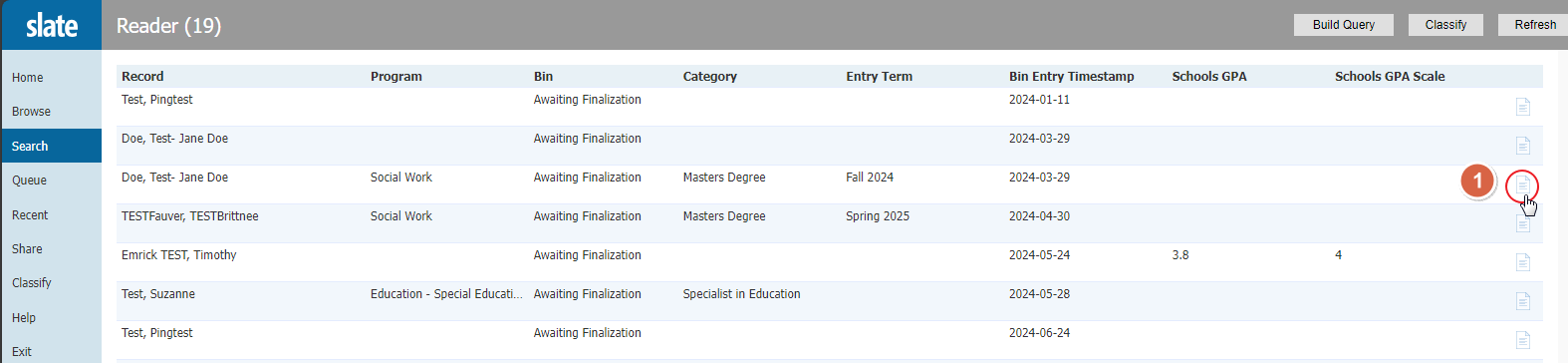Open document icon for Test, Suzanne row
Image resolution: width=1568 pixels, height=363 pixels.
coord(1522,301)
